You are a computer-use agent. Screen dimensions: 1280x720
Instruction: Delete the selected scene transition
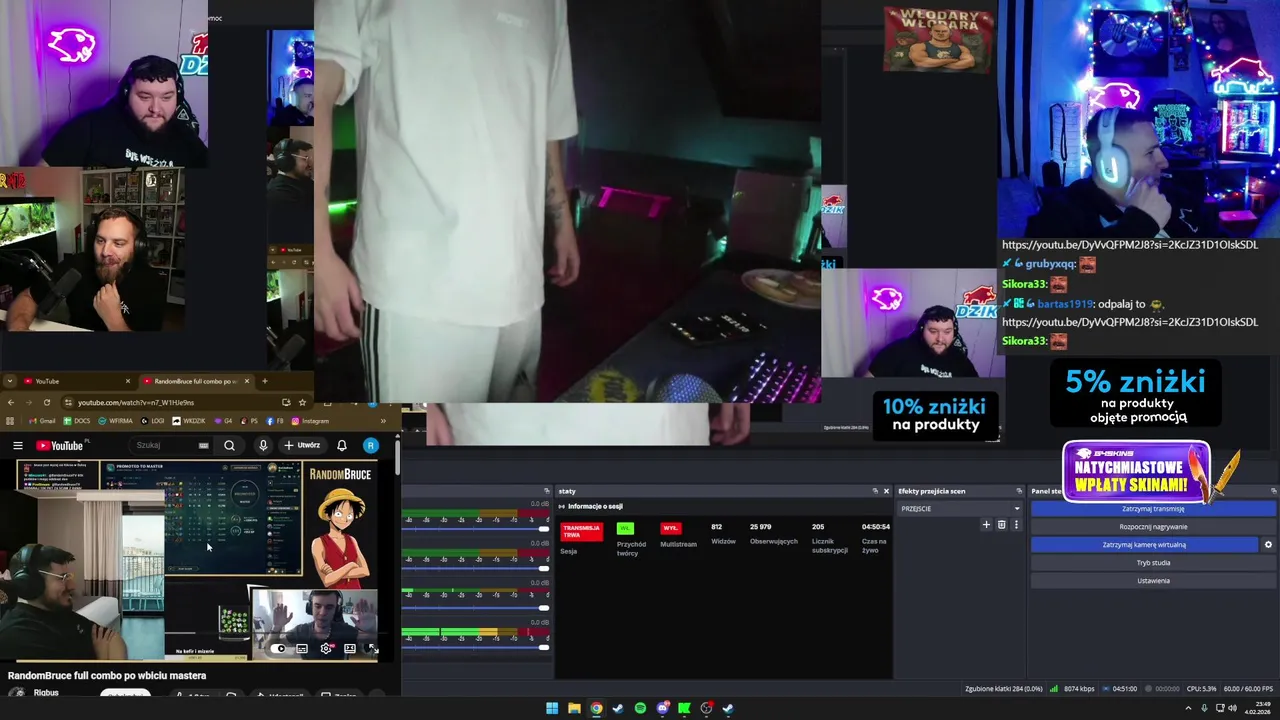pyautogui.click(x=1001, y=524)
